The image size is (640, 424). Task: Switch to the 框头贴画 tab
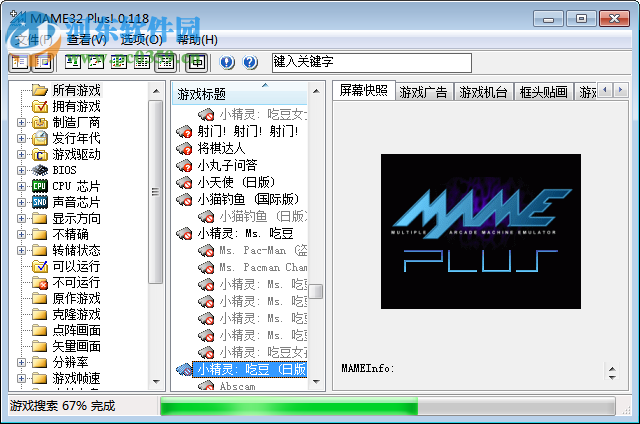pos(543,92)
